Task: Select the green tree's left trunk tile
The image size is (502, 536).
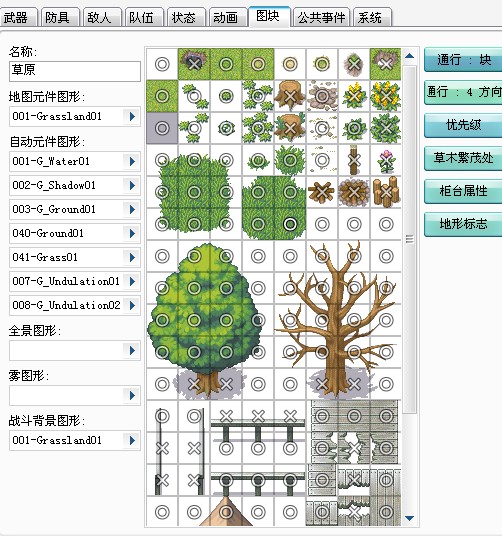Action: point(194,384)
